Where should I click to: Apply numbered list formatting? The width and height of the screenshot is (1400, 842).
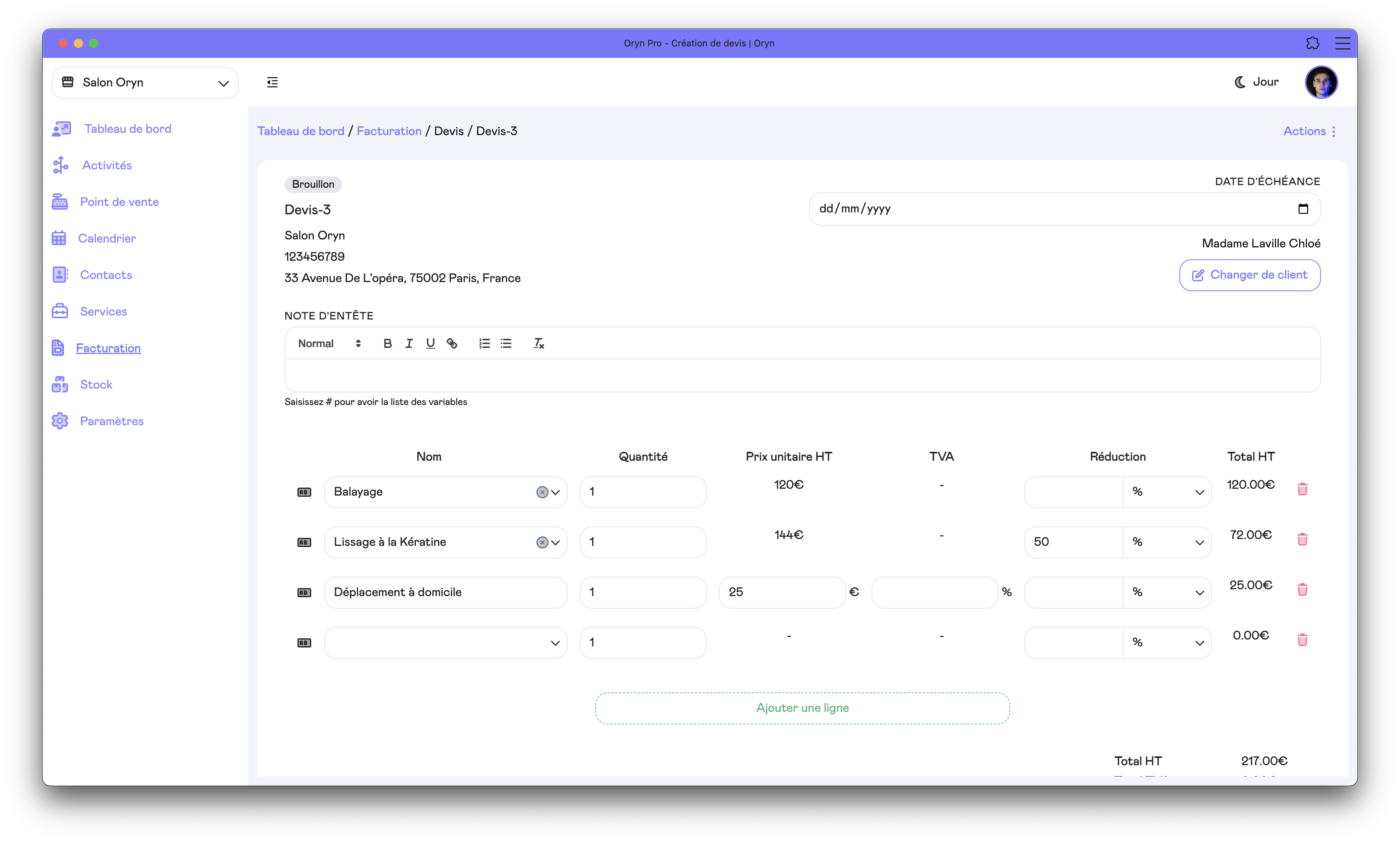coord(484,343)
